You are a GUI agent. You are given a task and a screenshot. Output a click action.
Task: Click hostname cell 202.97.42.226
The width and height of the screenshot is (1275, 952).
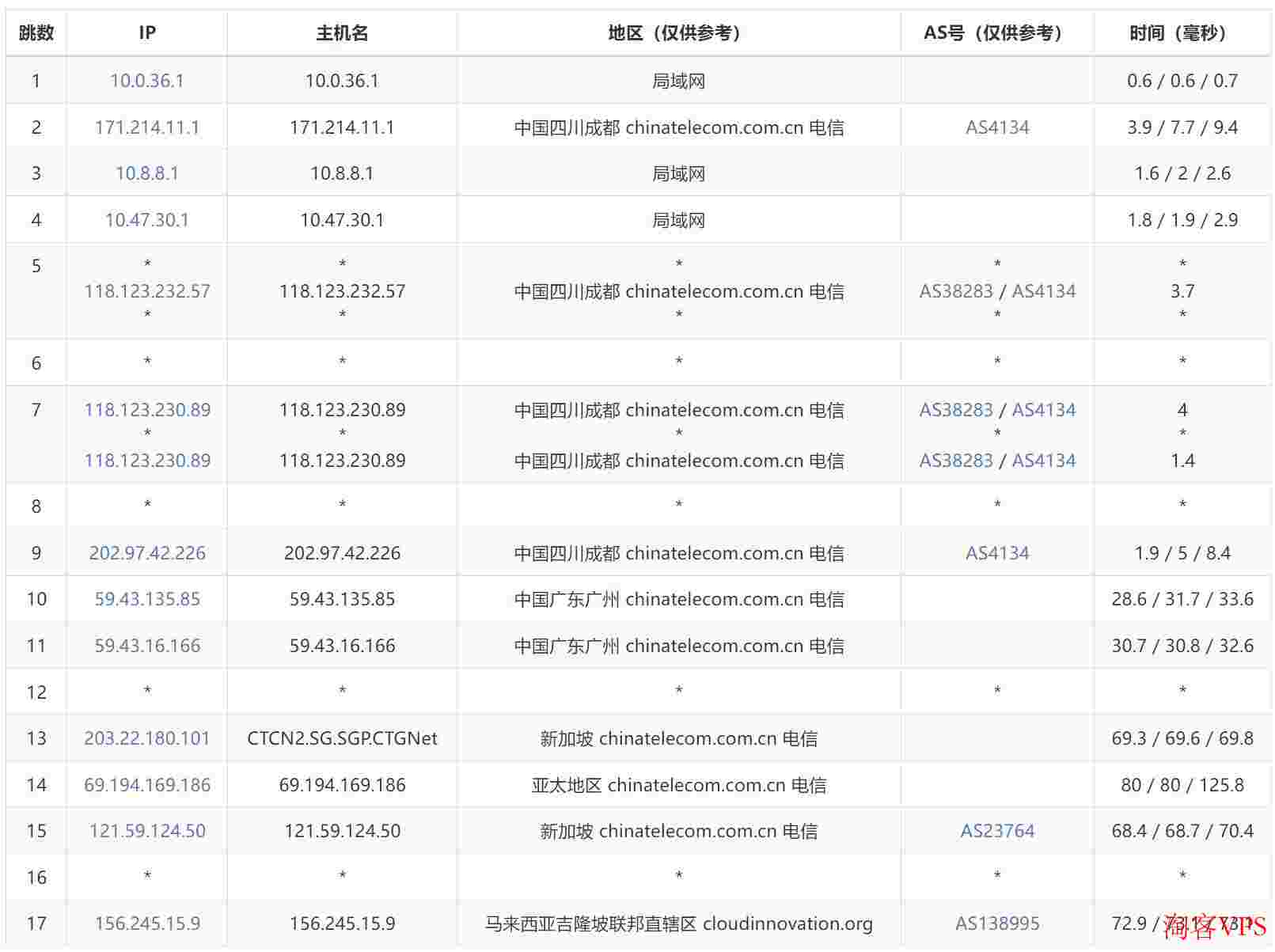click(342, 553)
